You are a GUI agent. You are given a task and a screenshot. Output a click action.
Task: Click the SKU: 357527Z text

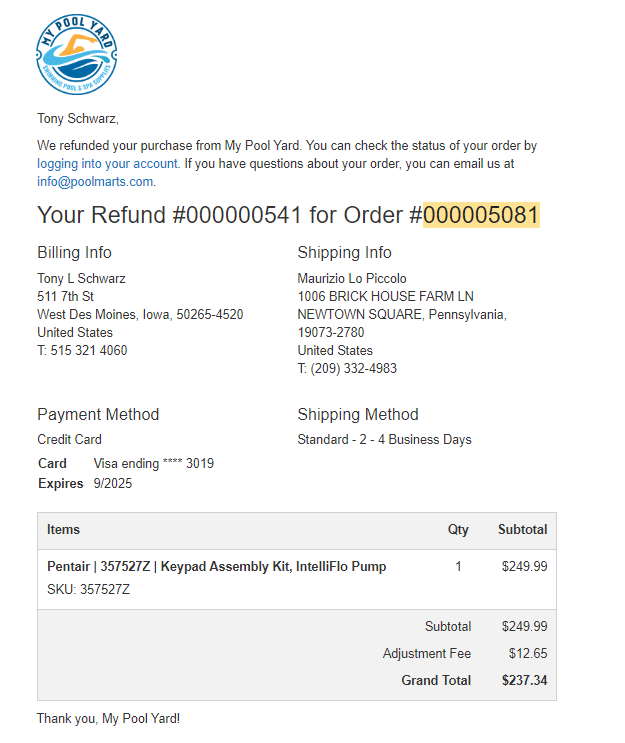[88, 589]
